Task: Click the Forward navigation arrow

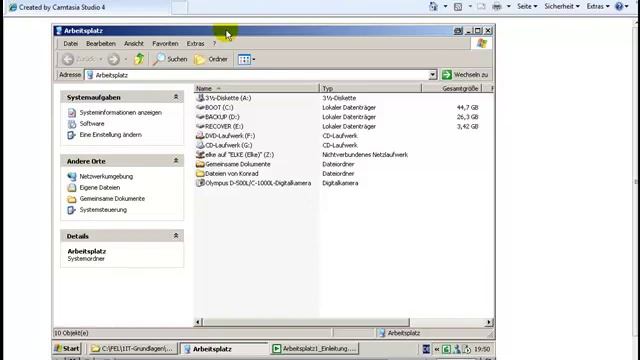Action: coord(113,60)
